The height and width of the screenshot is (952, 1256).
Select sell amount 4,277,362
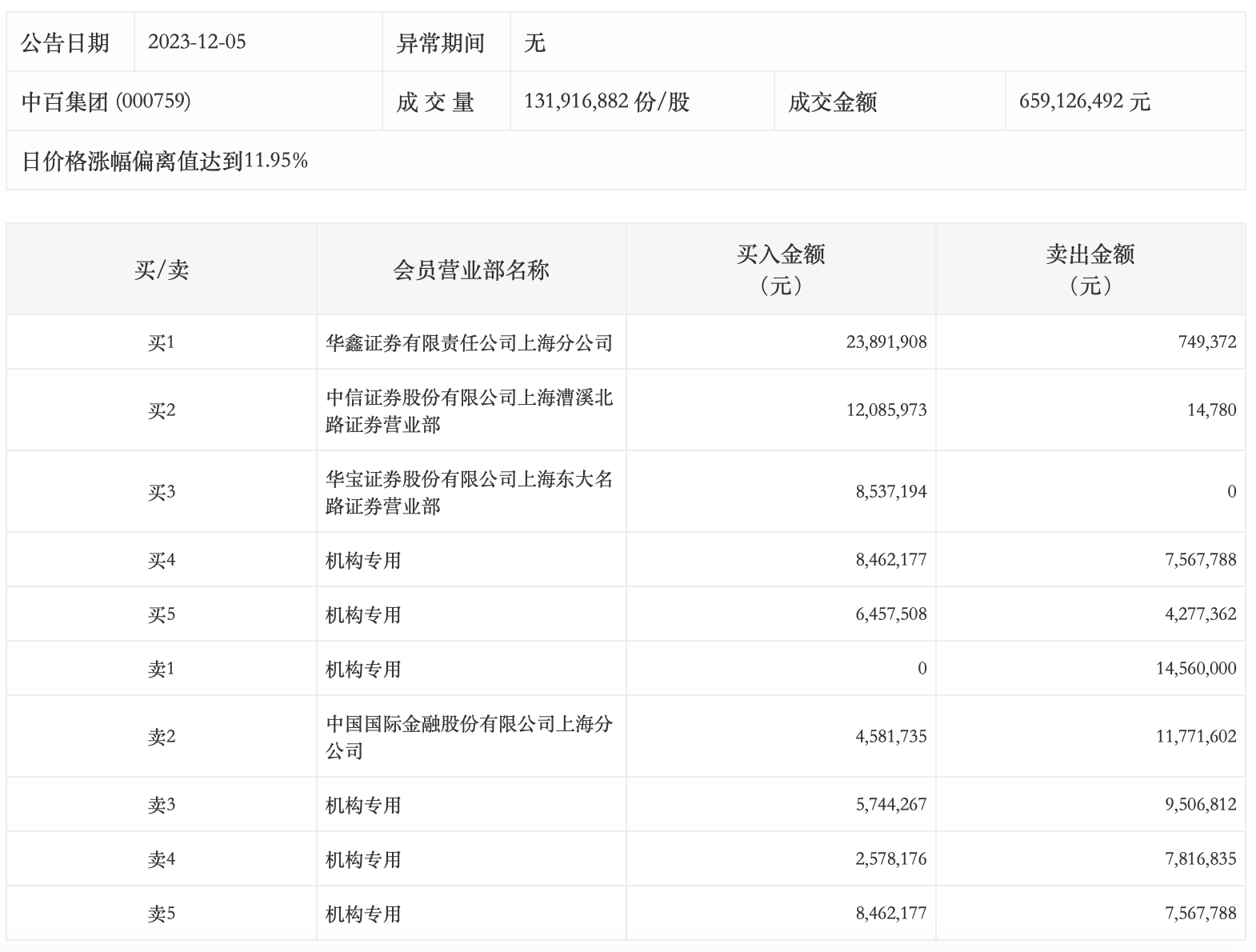1201,614
